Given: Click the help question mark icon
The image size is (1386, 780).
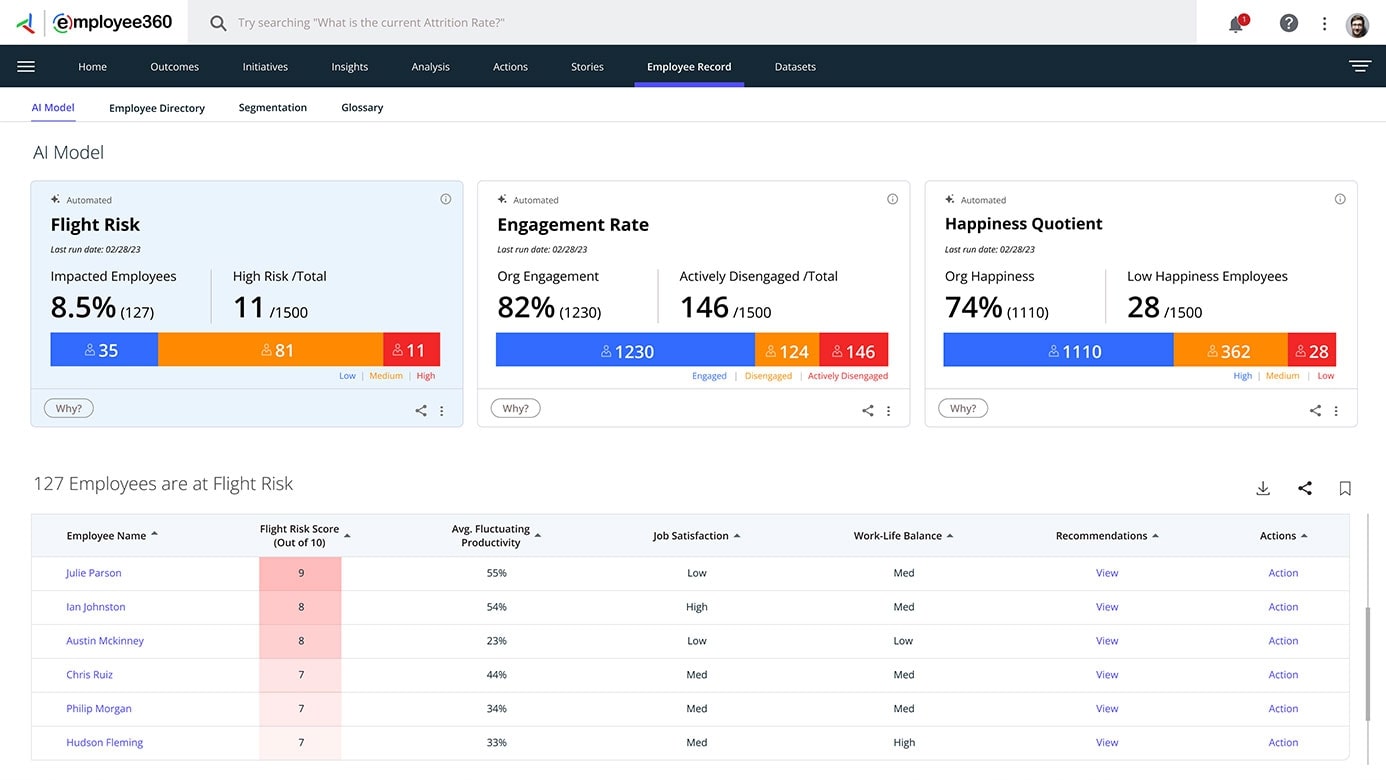Looking at the screenshot, I should tap(1289, 23).
